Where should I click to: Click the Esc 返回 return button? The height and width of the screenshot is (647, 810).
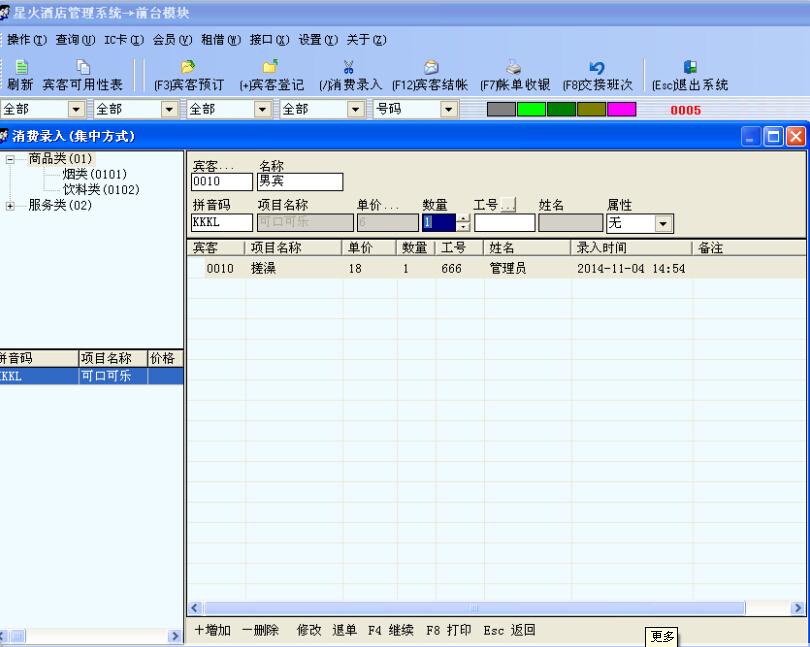coord(509,630)
